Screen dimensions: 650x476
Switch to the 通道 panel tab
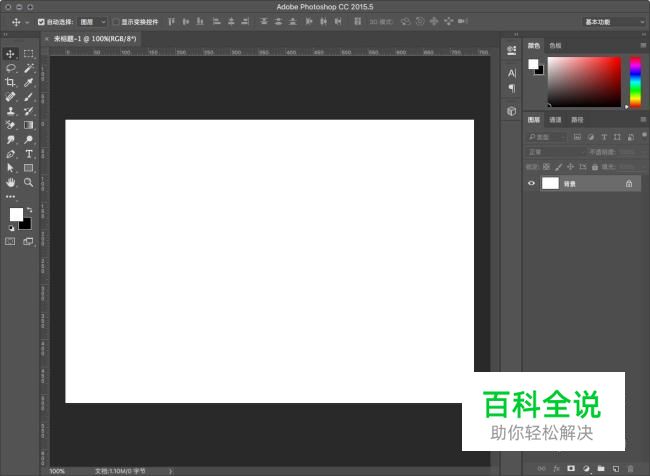555,120
